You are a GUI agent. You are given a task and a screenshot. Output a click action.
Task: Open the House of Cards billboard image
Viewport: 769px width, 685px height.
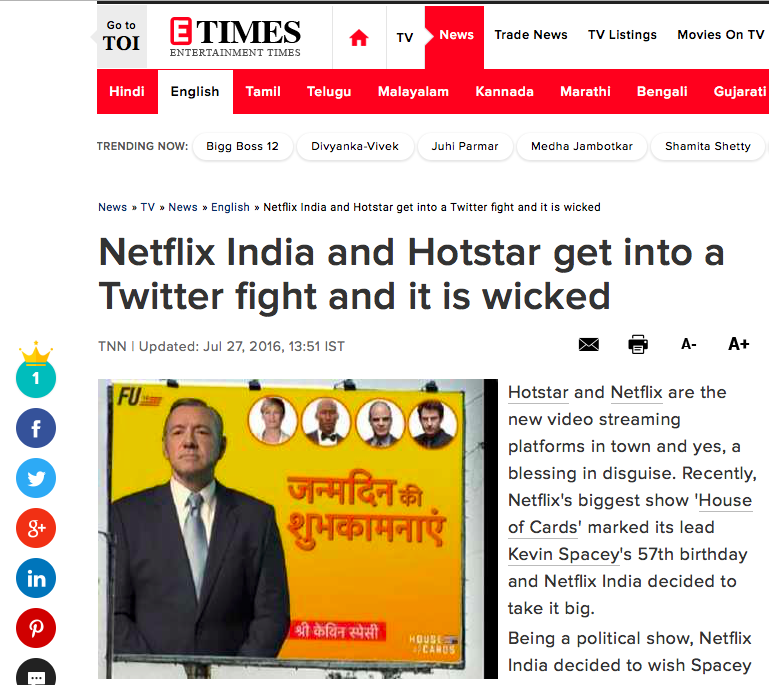(x=298, y=529)
